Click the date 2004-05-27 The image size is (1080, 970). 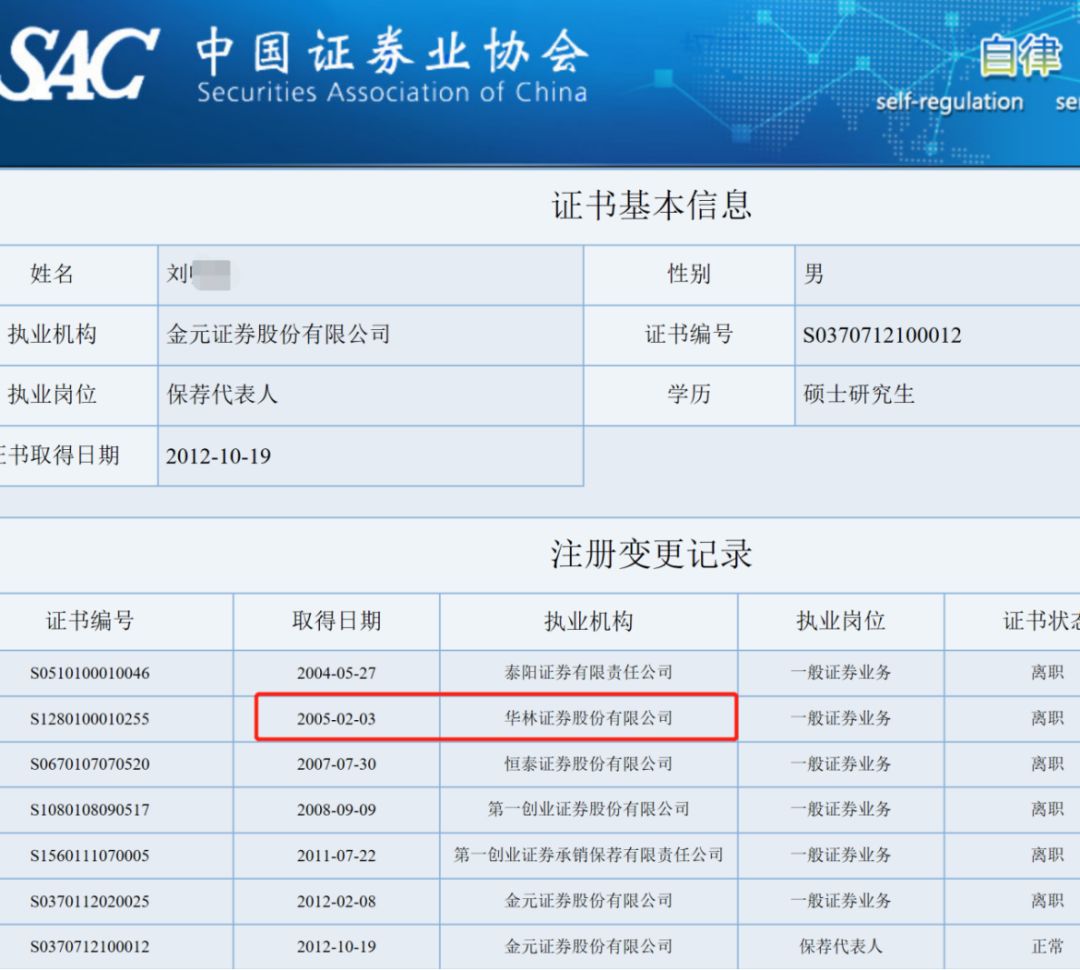336,673
